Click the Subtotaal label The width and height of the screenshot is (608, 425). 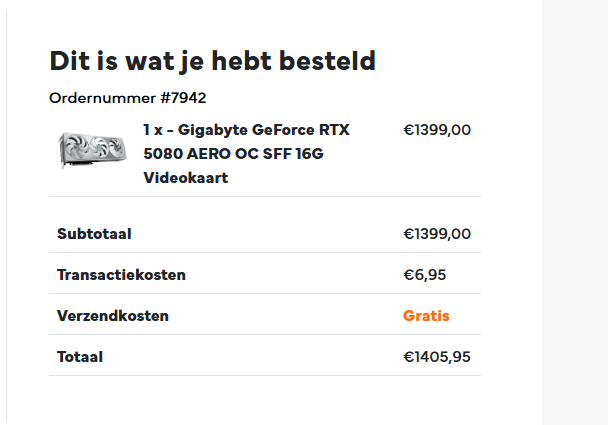(x=94, y=234)
